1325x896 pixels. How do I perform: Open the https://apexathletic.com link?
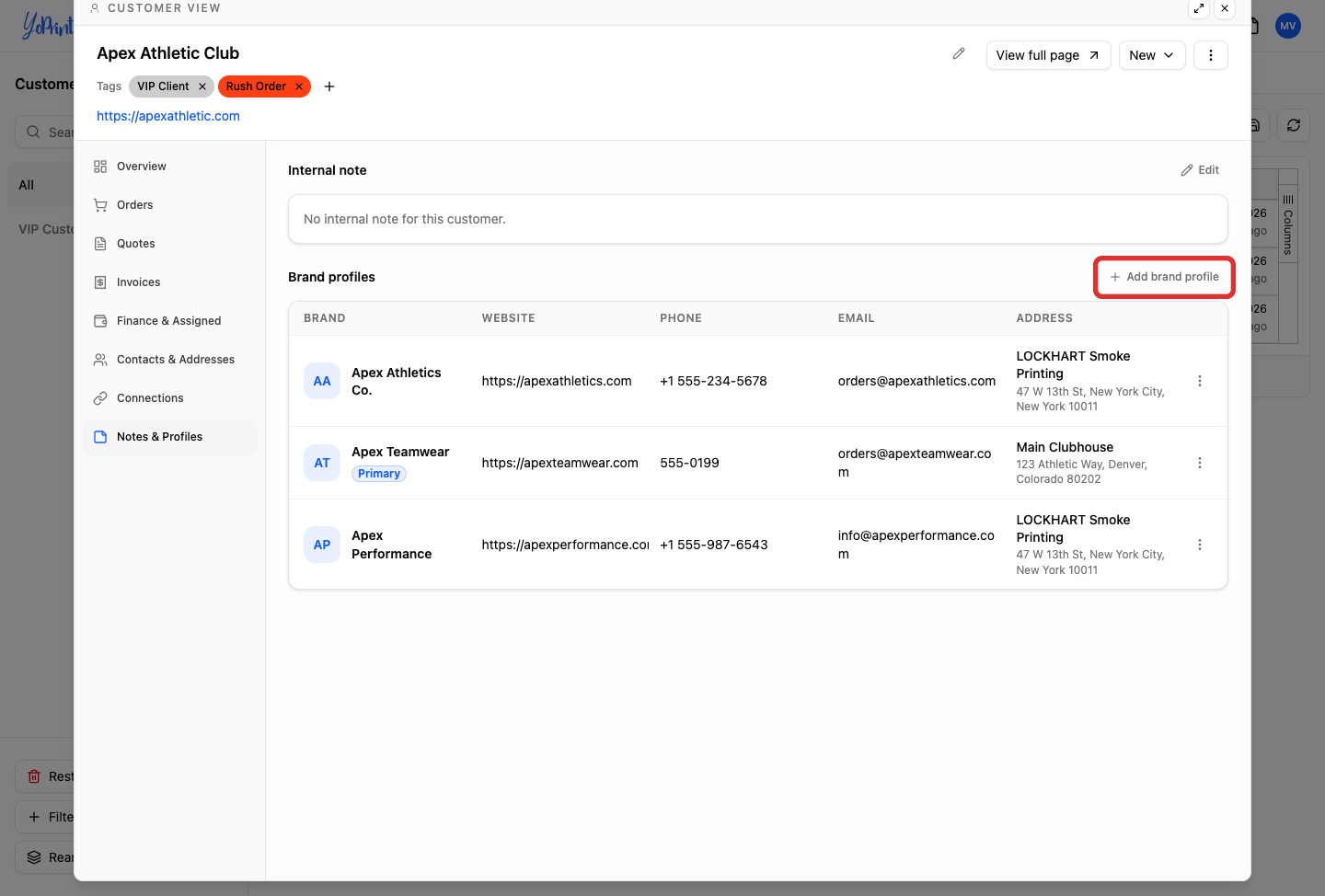click(168, 116)
